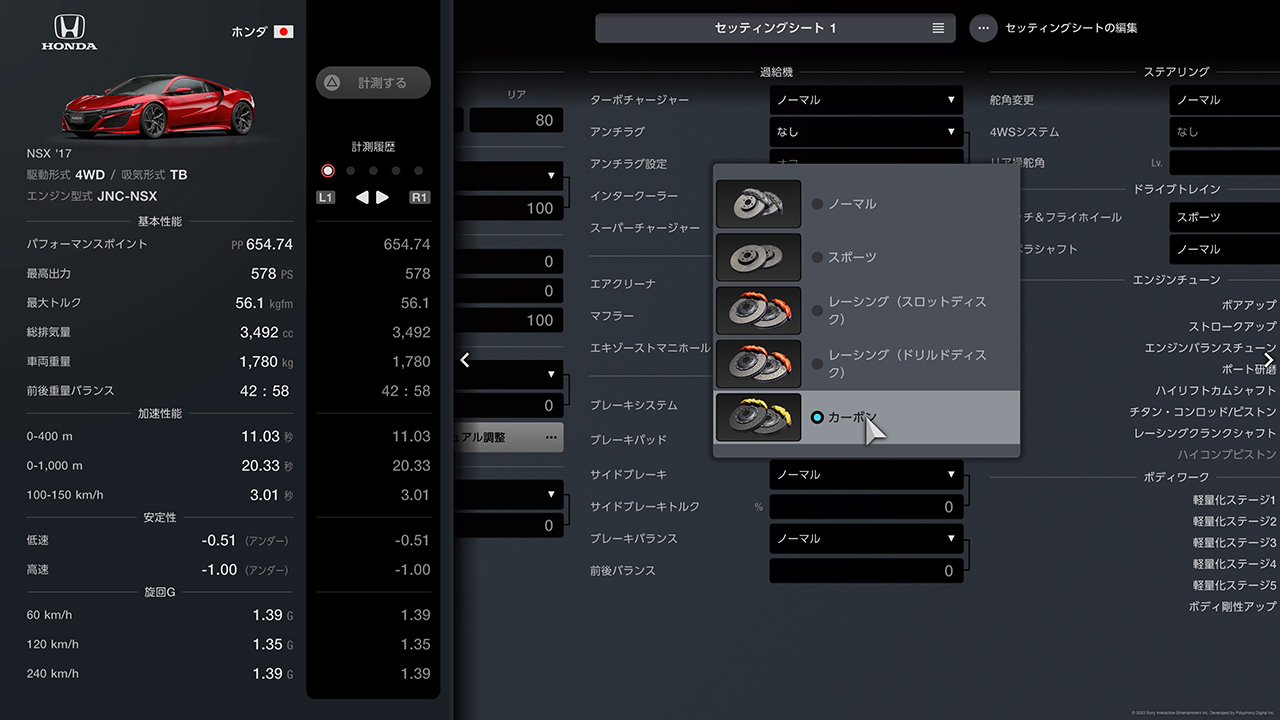The width and height of the screenshot is (1280, 720).
Task: Click the インタークーラー label
Action: [x=634, y=196]
